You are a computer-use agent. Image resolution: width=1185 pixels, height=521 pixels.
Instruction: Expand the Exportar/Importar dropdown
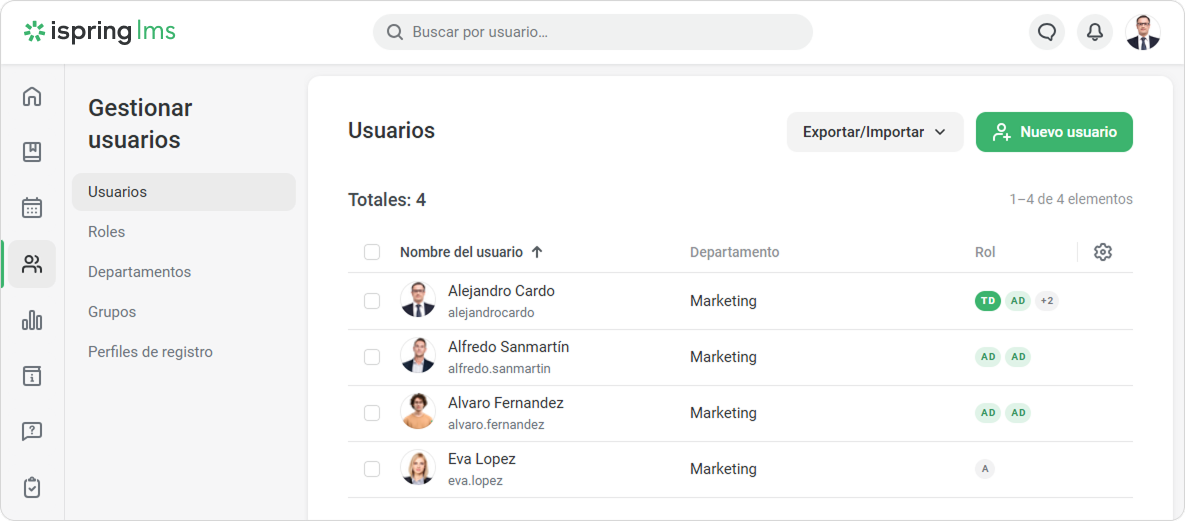(874, 132)
